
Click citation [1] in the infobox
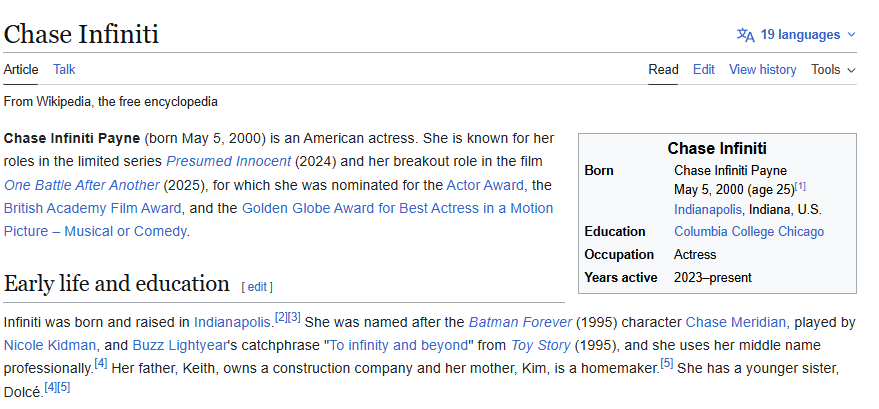[x=801, y=186]
